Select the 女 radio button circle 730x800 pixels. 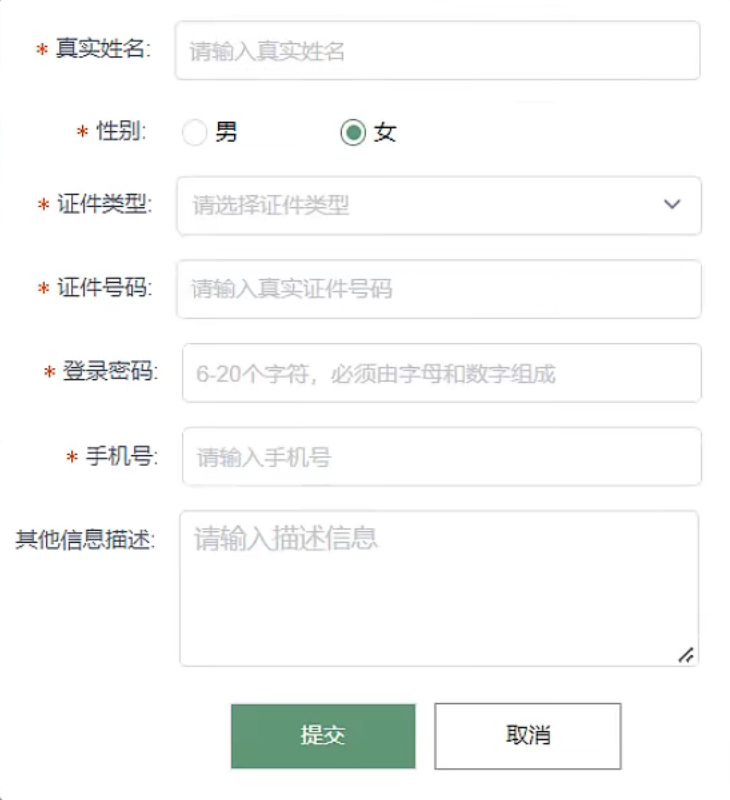pos(352,132)
